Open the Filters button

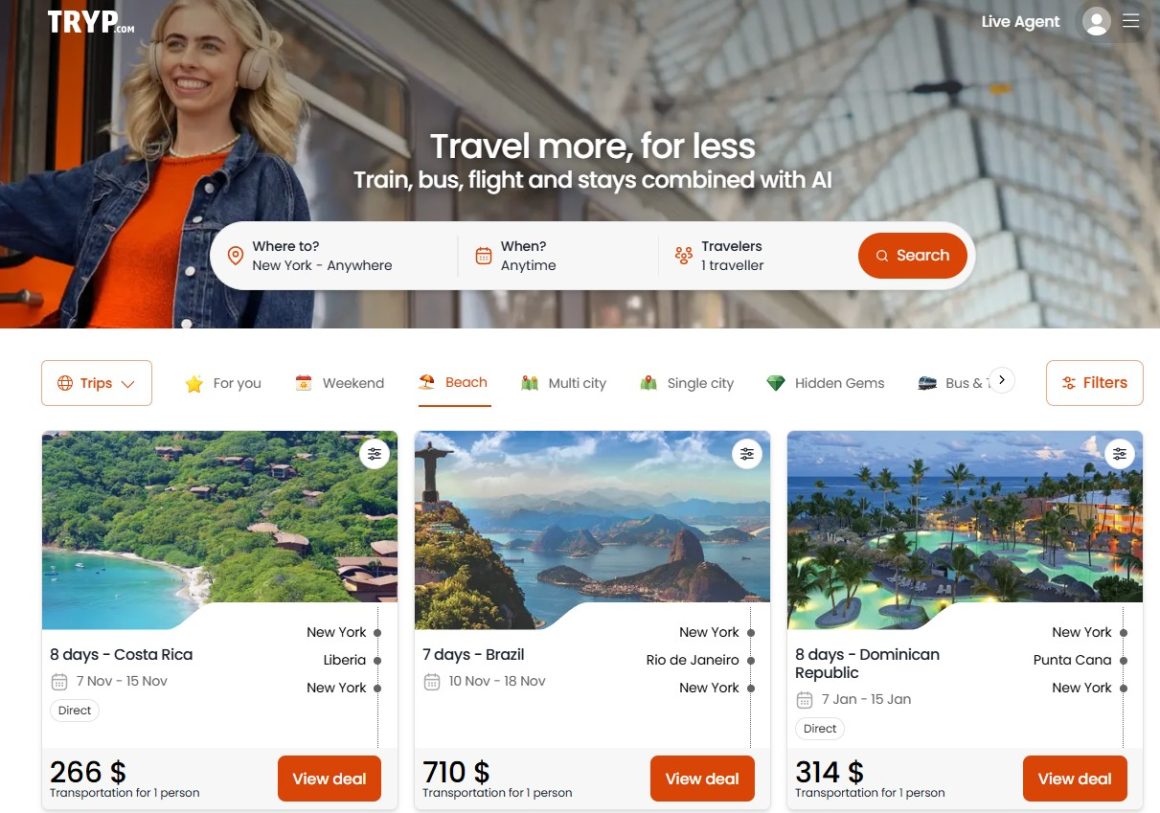pos(1094,383)
